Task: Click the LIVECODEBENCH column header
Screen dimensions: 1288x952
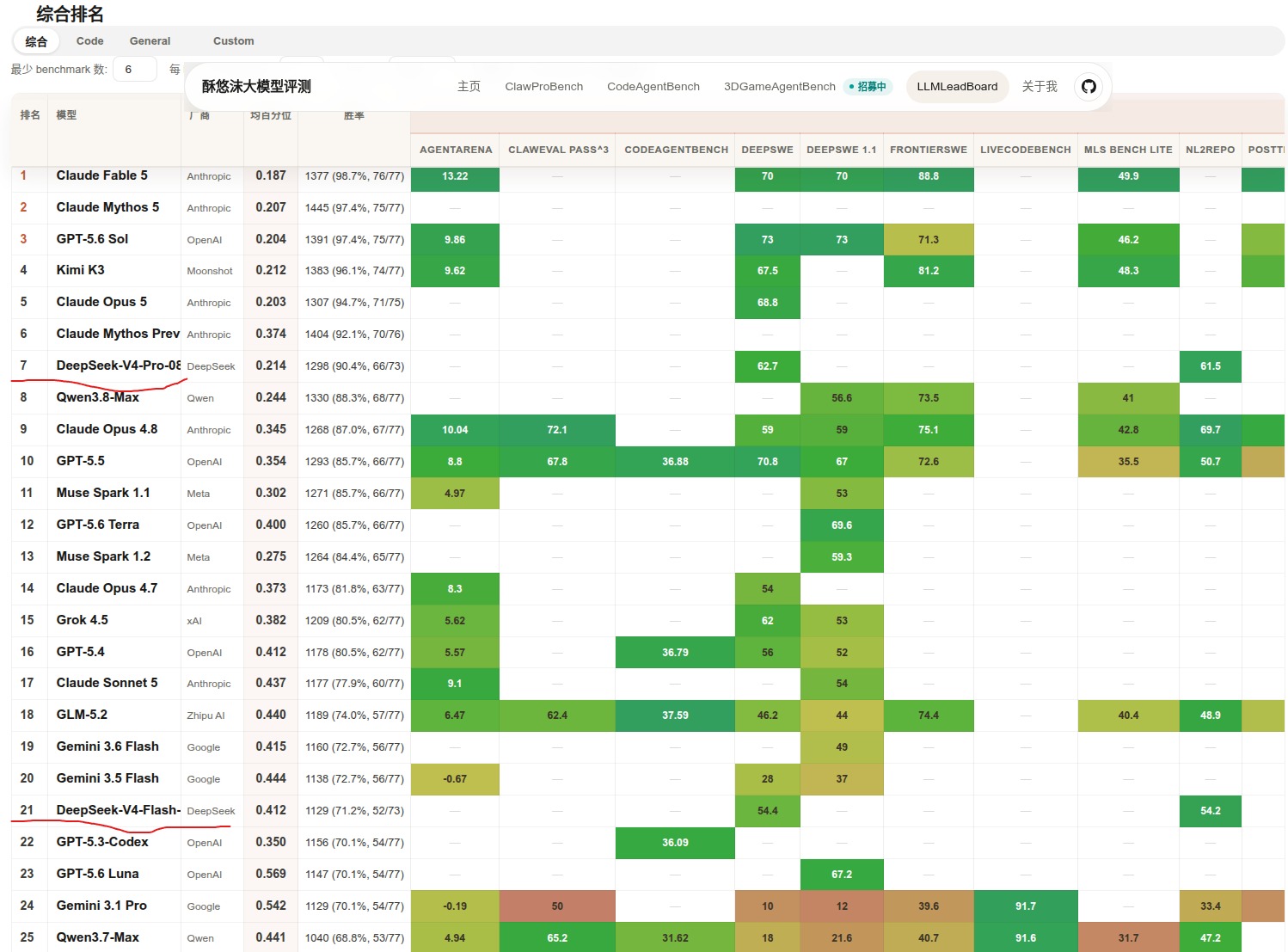Action: (1026, 150)
